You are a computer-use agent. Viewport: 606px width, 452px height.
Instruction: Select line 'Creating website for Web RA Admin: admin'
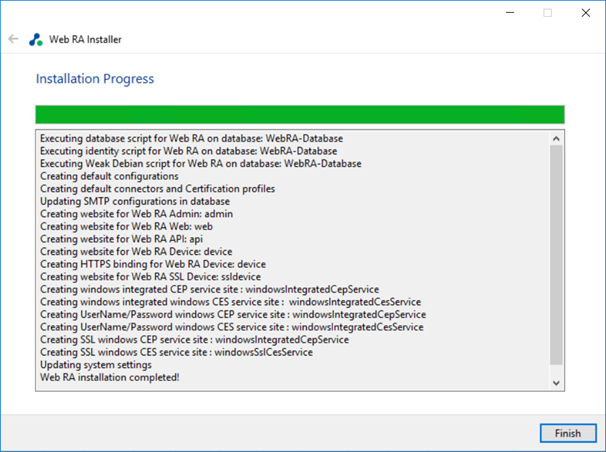[136, 214]
